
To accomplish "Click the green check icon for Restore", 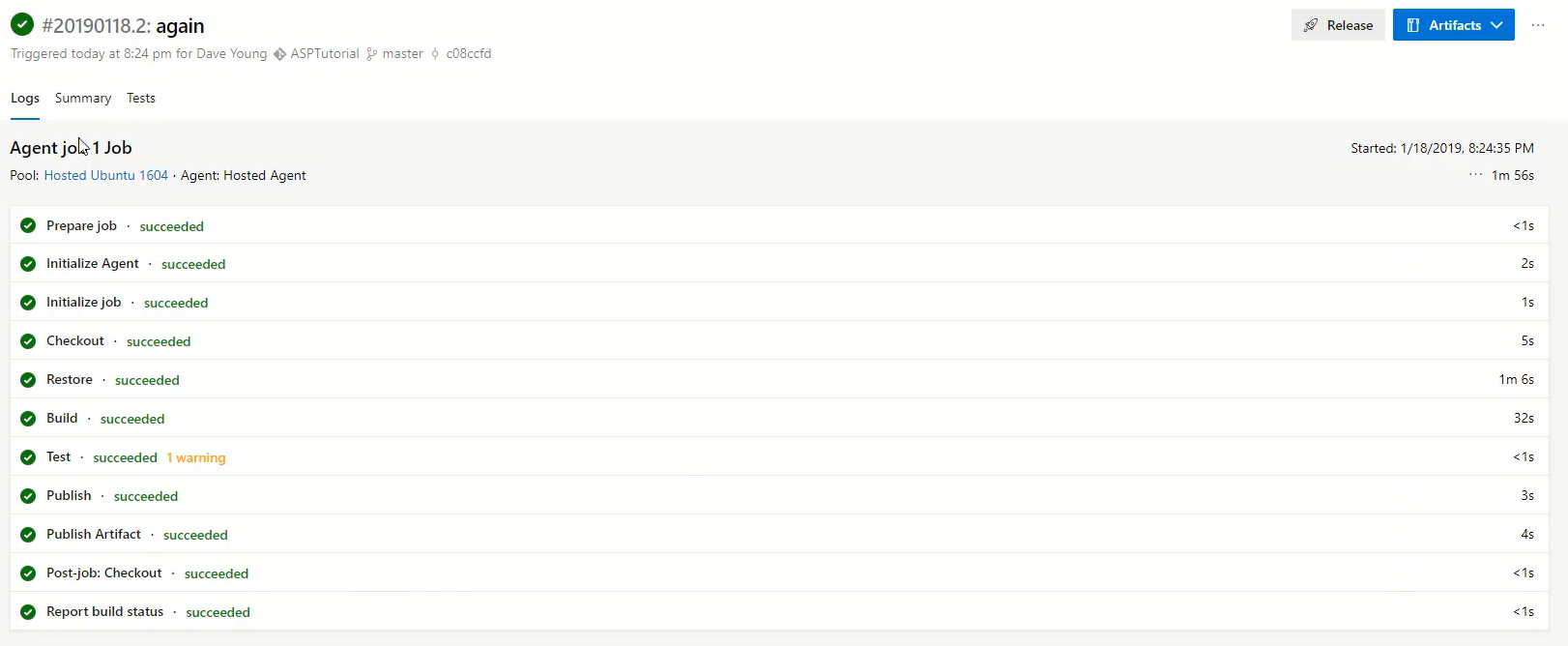I will (28, 380).
